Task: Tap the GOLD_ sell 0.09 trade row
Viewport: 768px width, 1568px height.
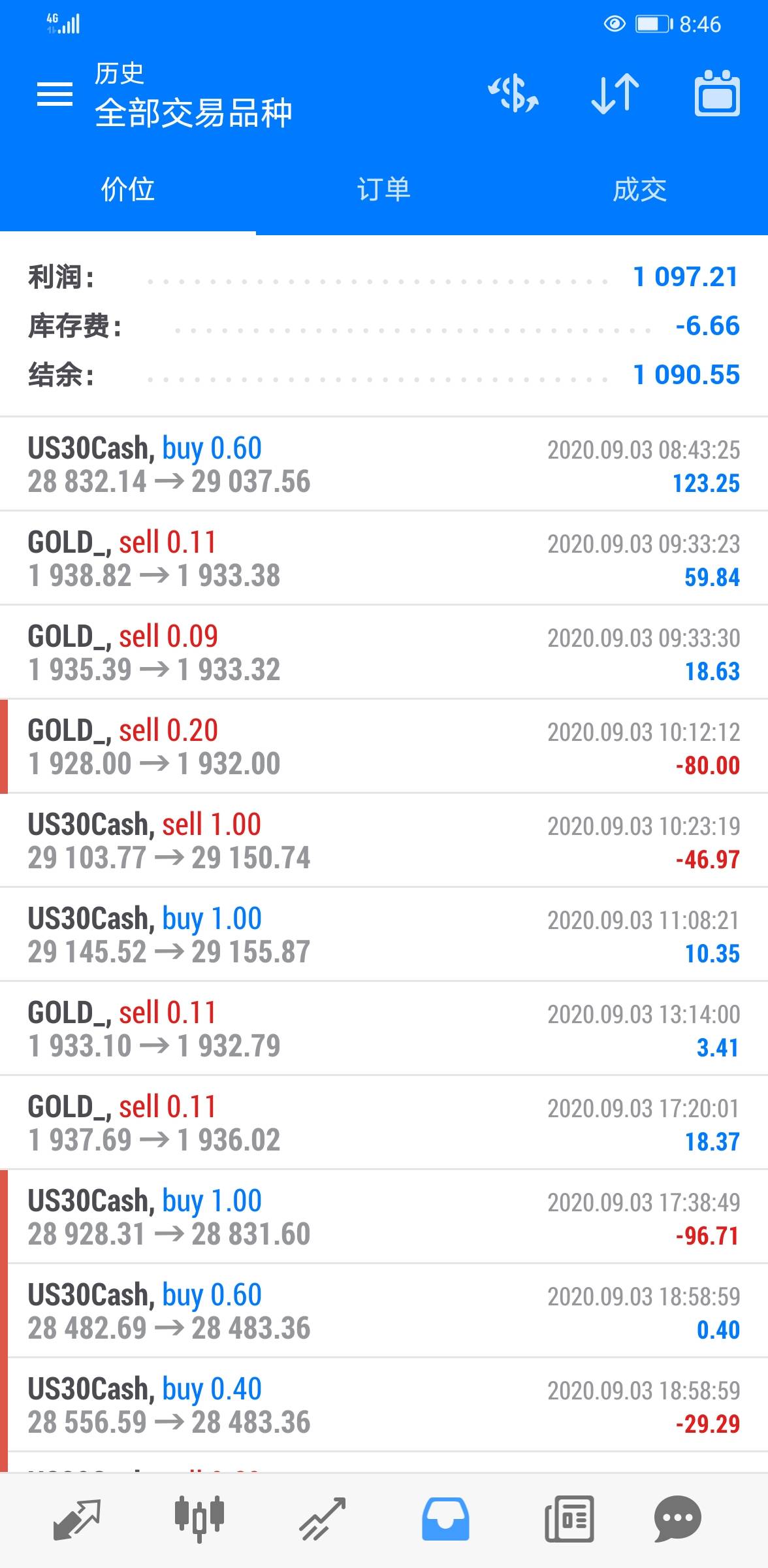Action: (x=384, y=653)
